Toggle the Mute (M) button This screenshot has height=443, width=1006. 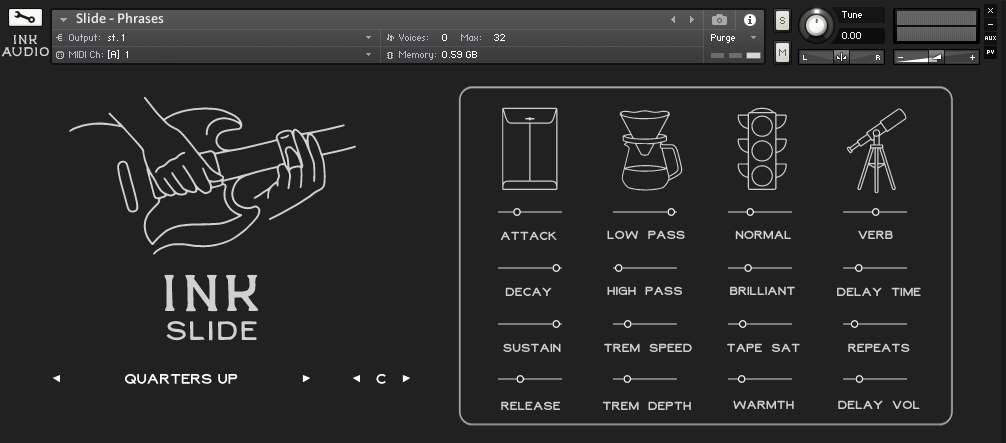[x=782, y=52]
